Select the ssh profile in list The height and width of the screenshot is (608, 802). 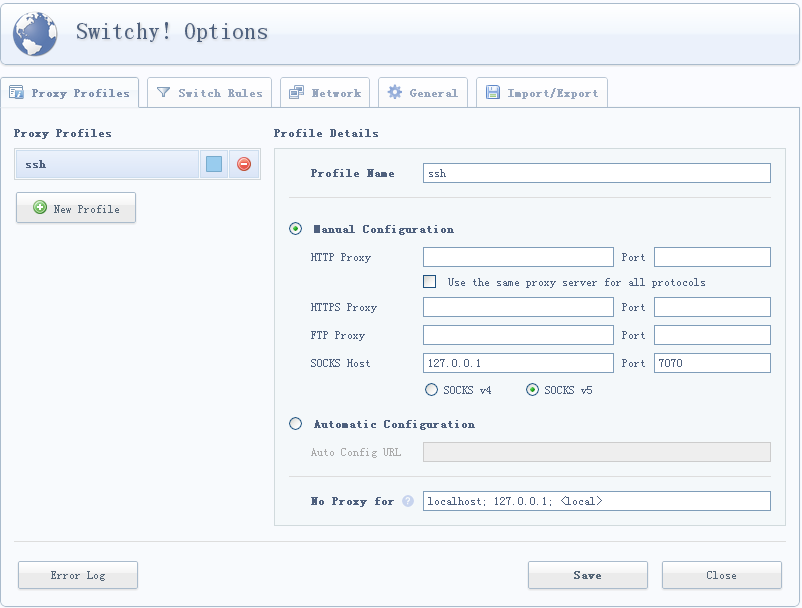point(107,164)
